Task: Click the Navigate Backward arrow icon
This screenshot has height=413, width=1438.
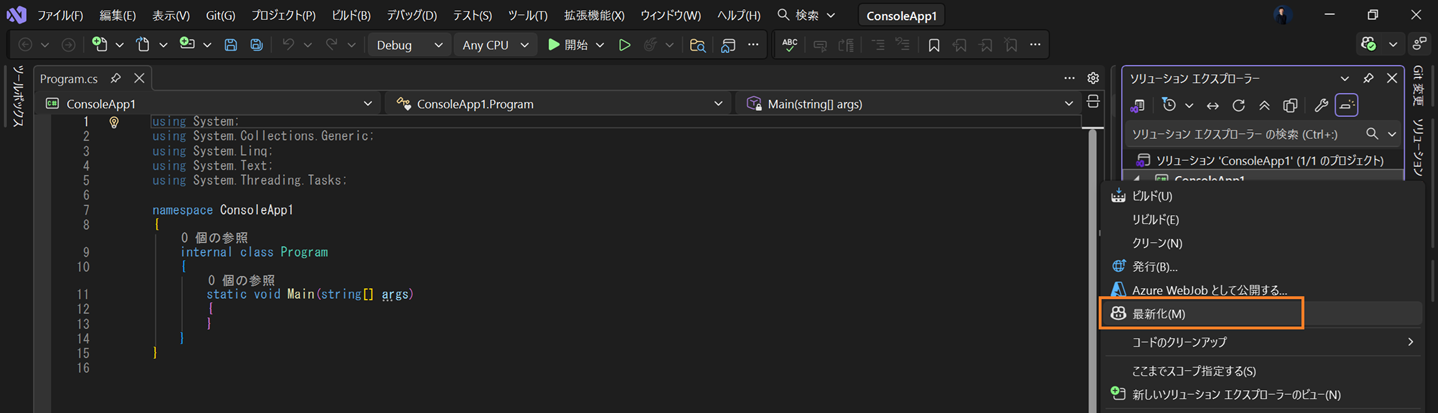Action: (26, 45)
